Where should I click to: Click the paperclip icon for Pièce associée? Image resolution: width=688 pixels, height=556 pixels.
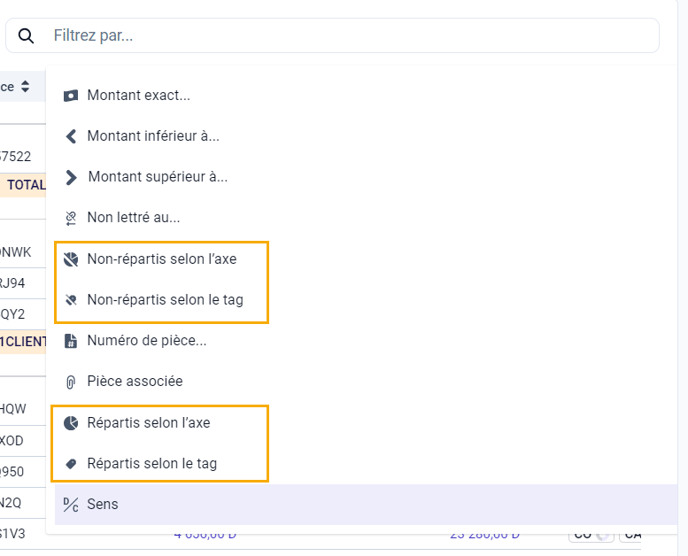tap(71, 382)
